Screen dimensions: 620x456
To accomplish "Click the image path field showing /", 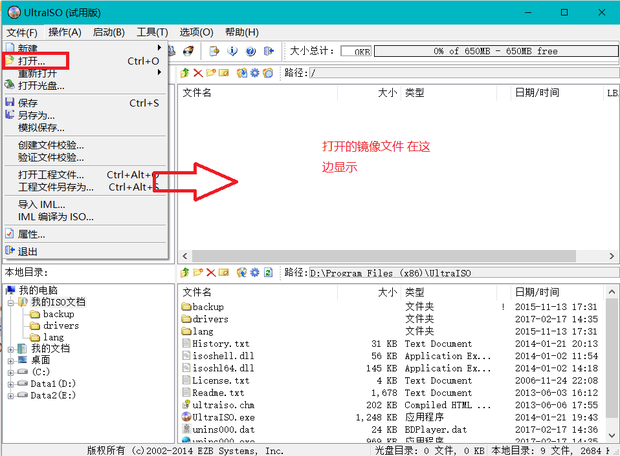I will point(464,73).
